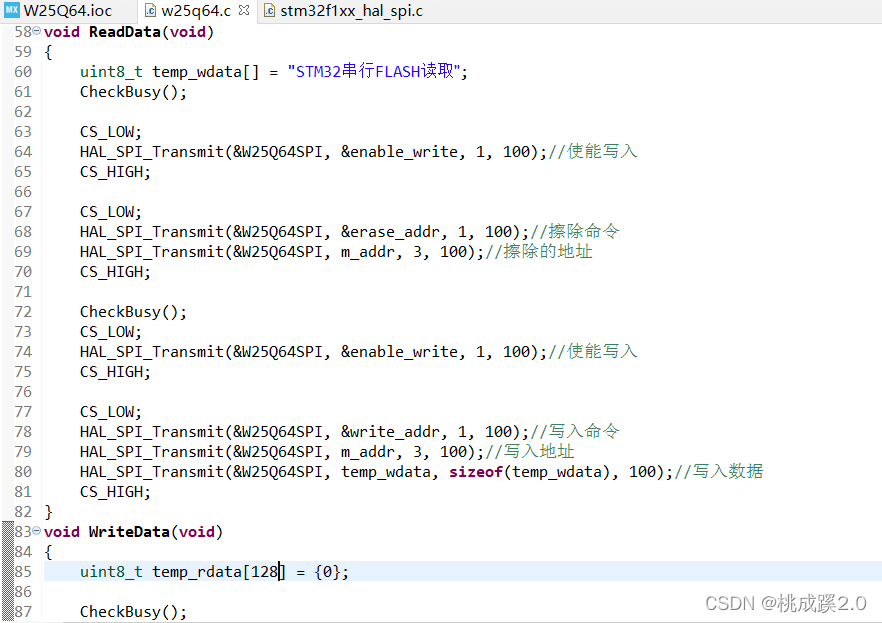Click the string "STM32串行FLASH读取"
The image size is (882, 623).
[x=374, y=71]
